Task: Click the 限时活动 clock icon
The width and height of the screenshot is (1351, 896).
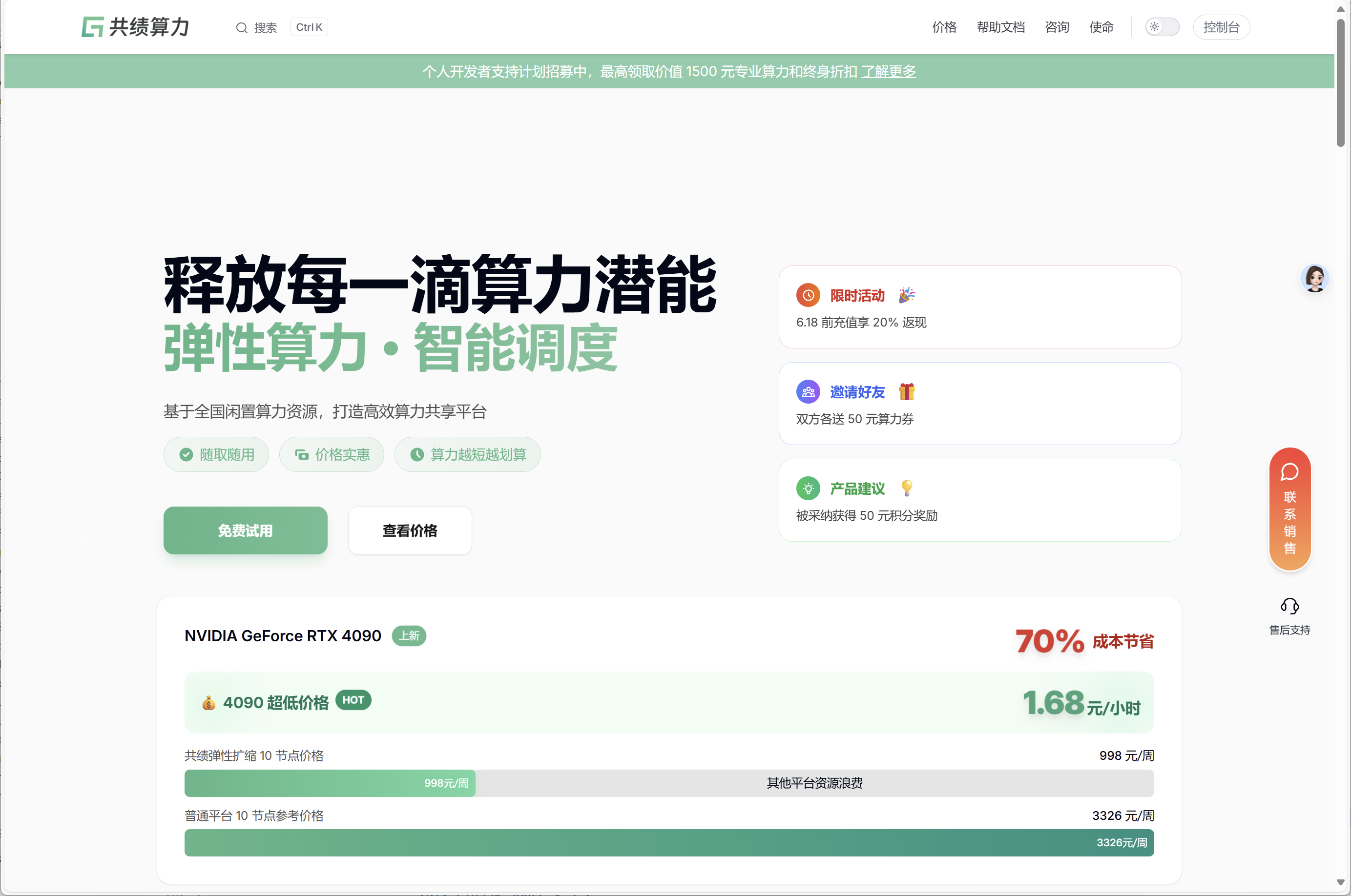Action: (x=808, y=295)
